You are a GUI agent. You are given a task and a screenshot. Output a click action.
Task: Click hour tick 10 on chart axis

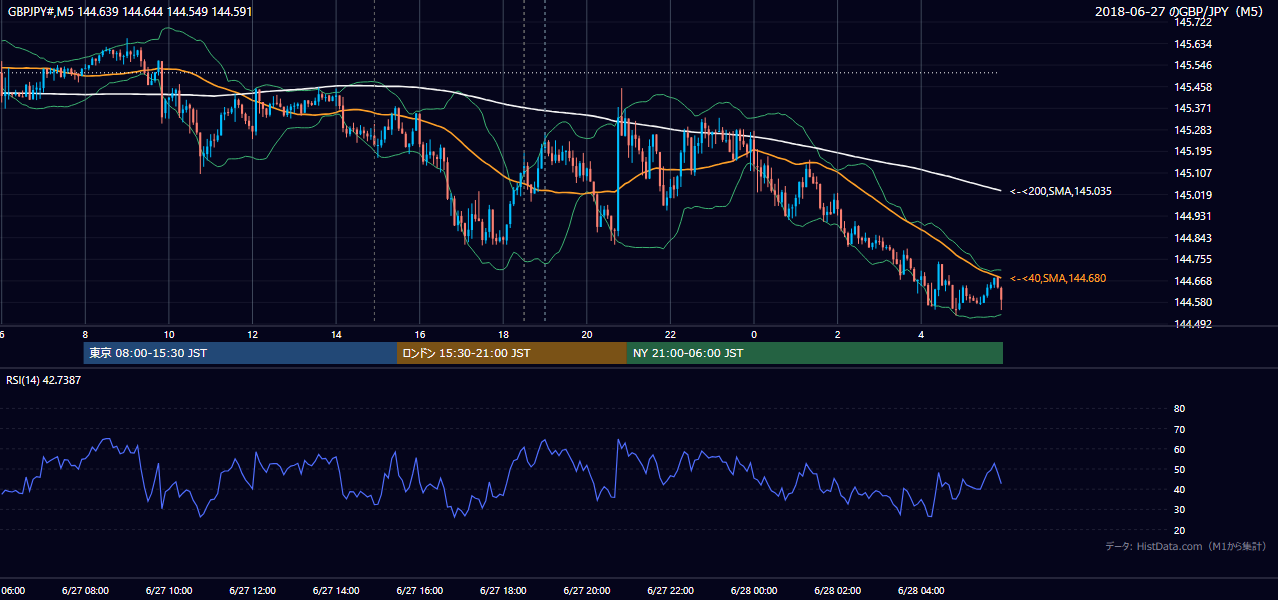click(169, 334)
